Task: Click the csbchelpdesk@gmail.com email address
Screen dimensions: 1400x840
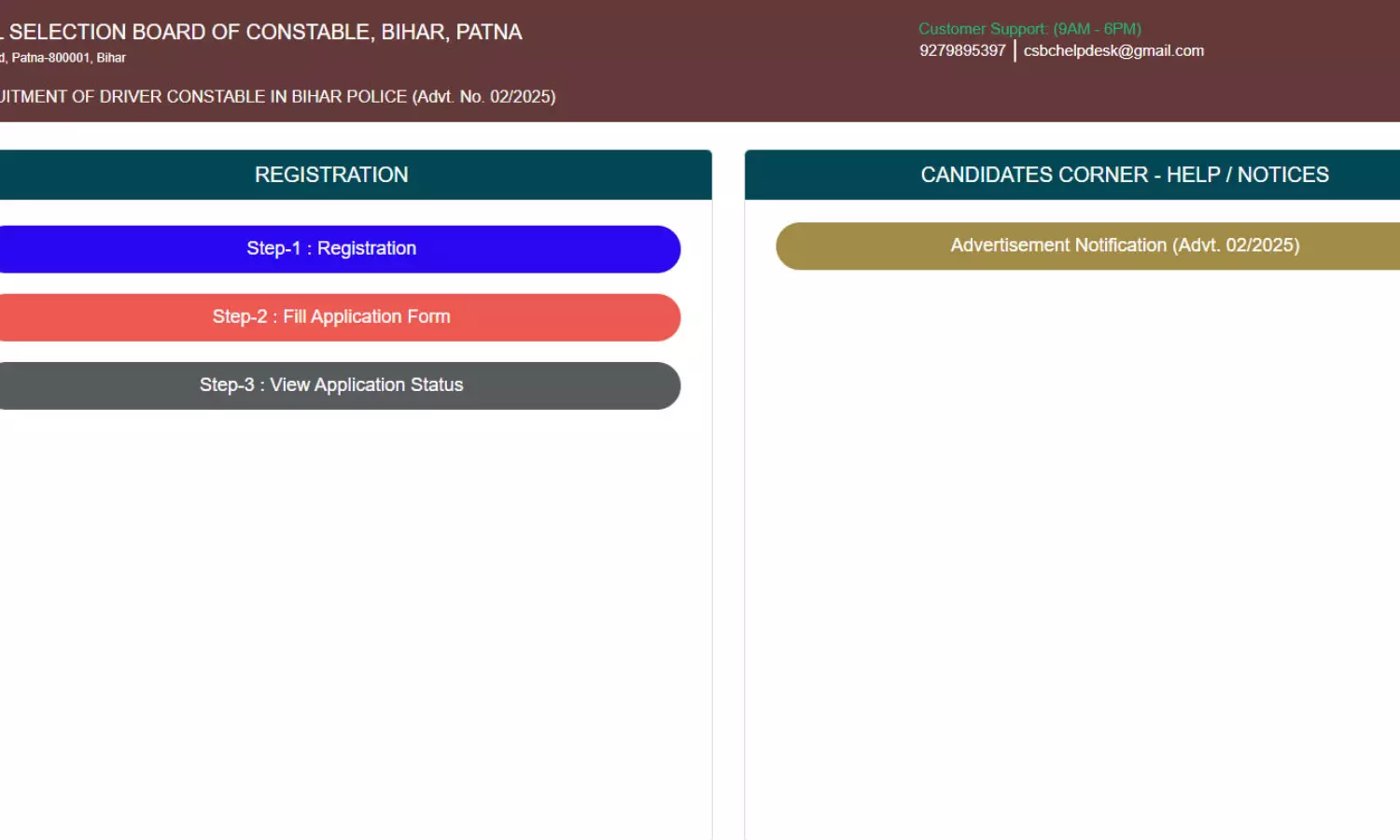Action: [1113, 50]
